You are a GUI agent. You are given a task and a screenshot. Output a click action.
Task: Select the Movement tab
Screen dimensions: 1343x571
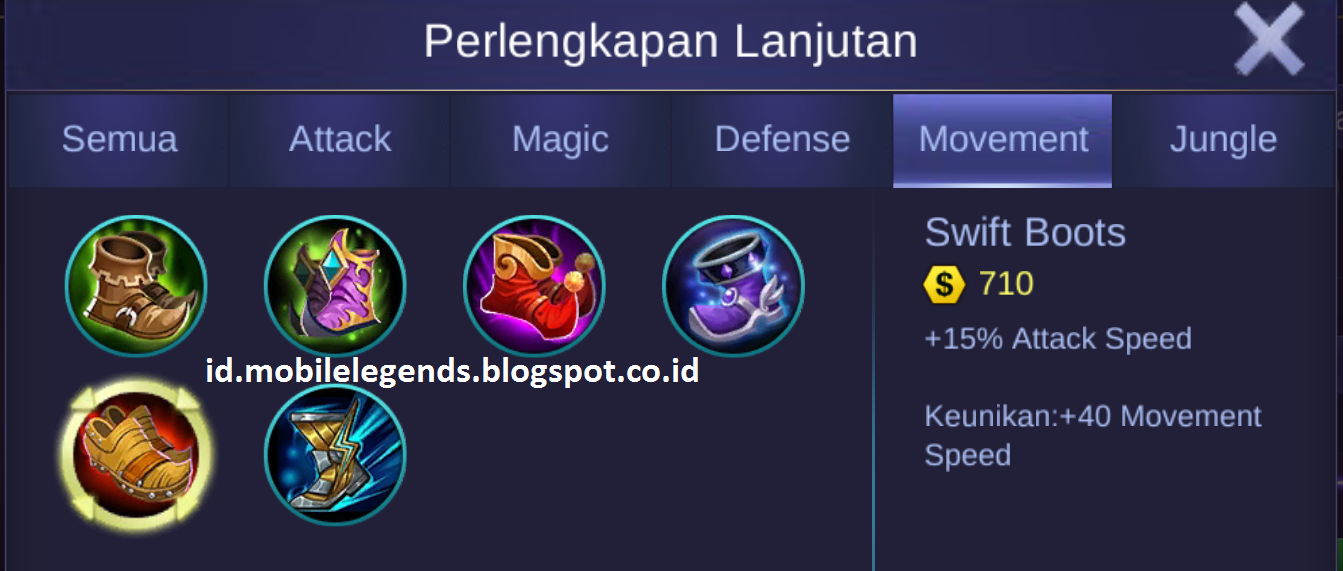[x=1003, y=140]
